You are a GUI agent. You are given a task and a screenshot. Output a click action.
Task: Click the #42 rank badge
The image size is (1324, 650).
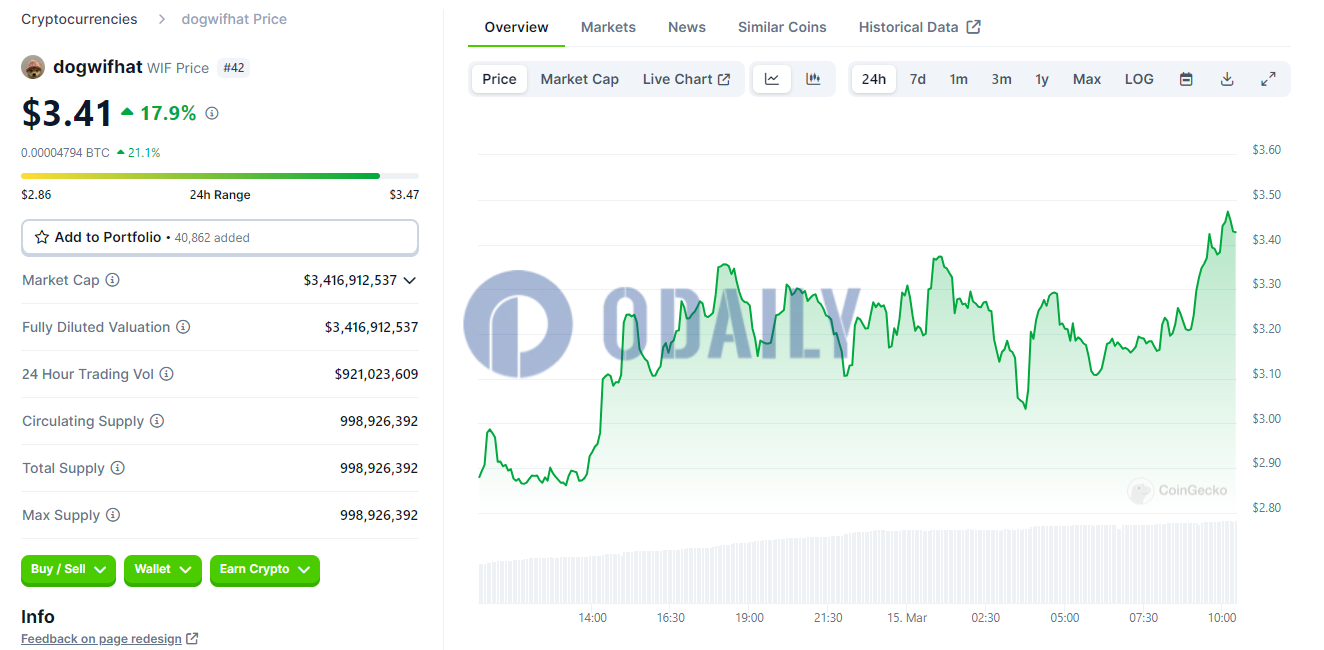click(234, 68)
